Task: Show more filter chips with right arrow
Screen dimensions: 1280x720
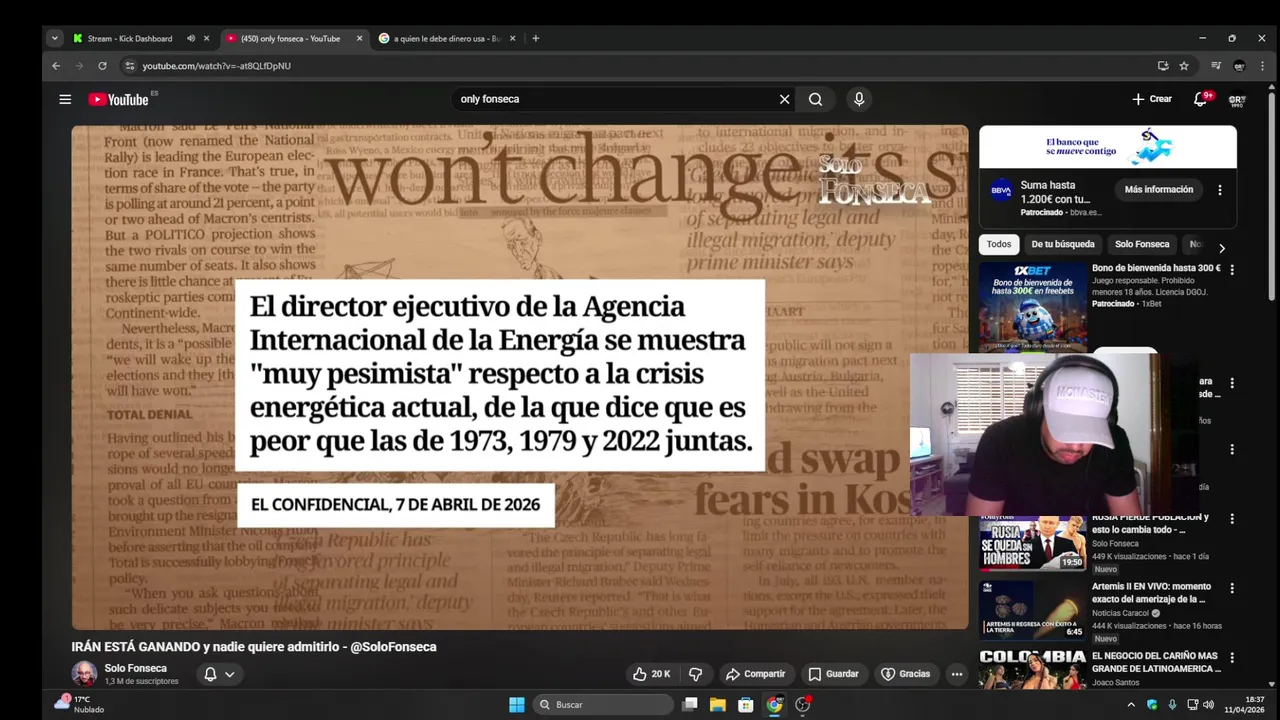Action: point(1222,248)
